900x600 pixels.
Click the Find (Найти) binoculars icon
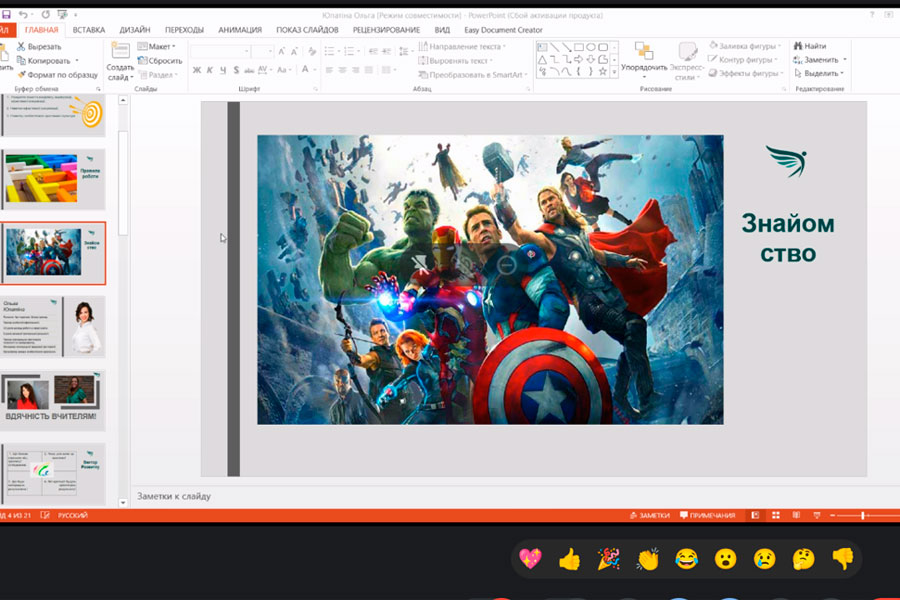[797, 46]
